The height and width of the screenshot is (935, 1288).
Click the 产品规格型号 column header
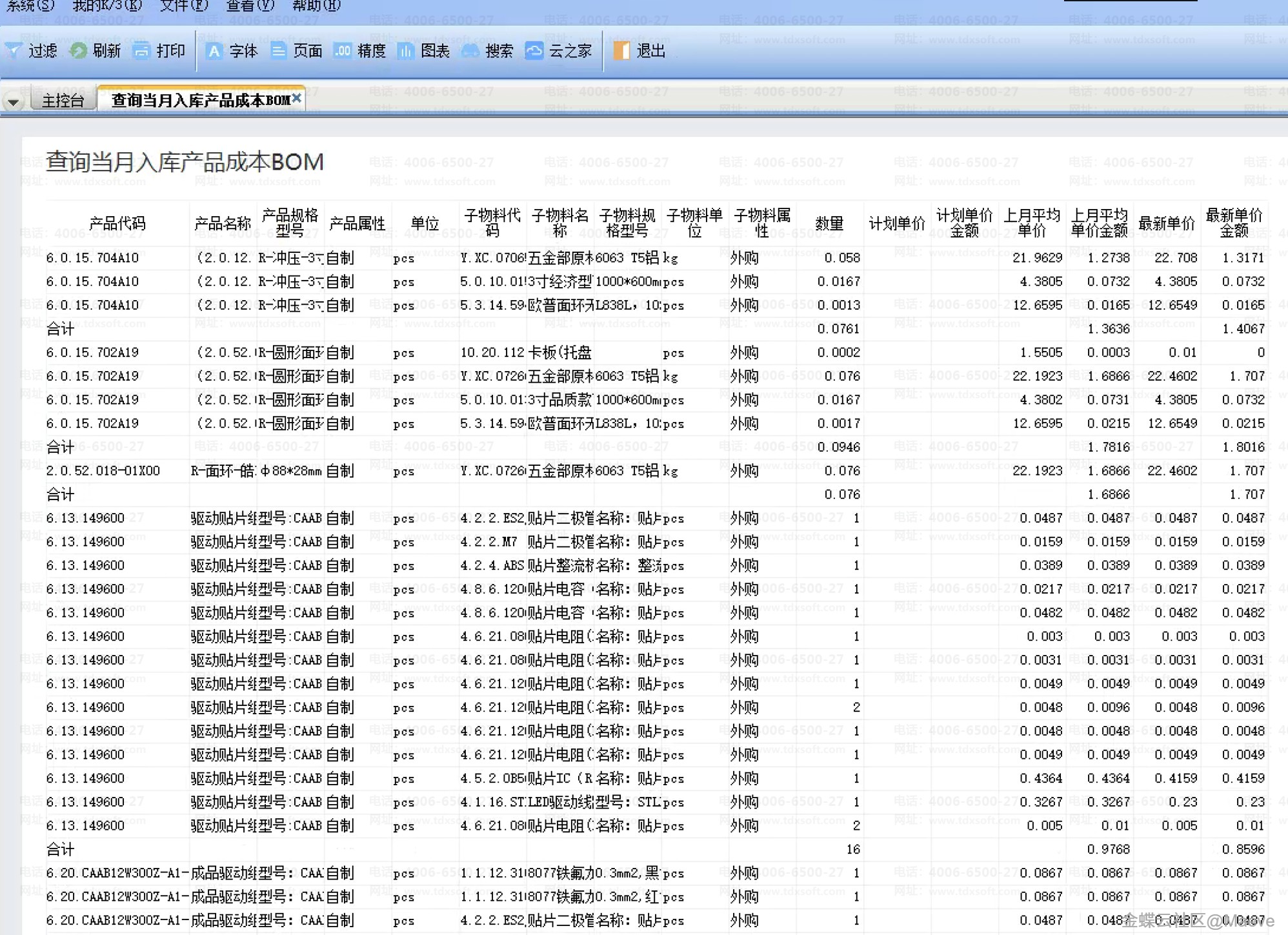(290, 223)
